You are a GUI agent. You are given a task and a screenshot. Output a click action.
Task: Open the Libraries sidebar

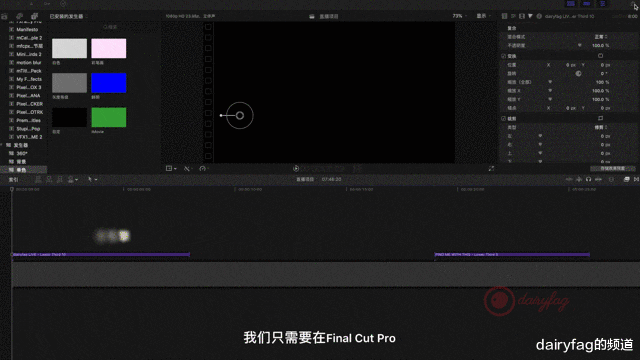click(4, 16)
